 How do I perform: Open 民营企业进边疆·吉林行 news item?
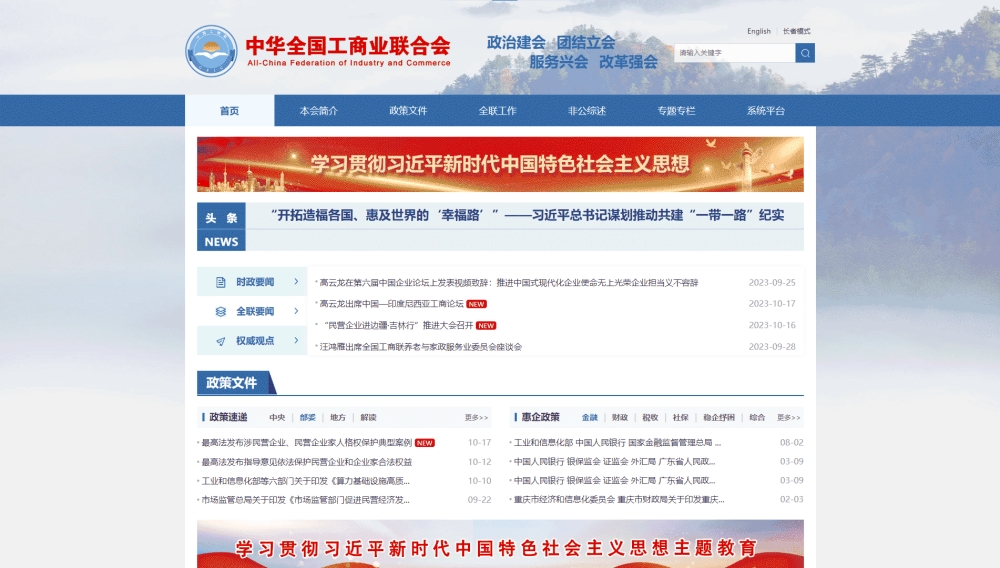tap(399, 325)
